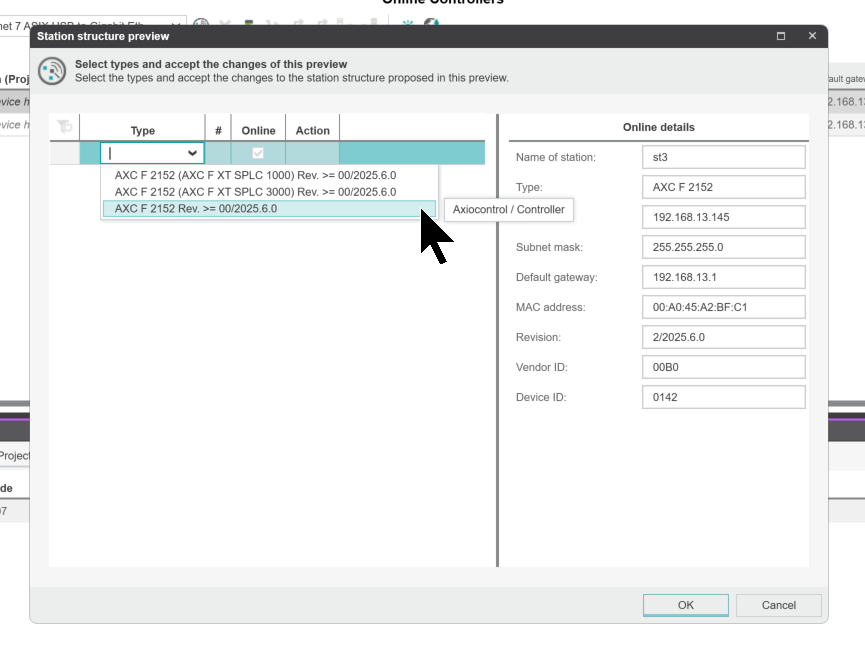Click the Name of station field
The image size is (865, 650).
[723, 157]
